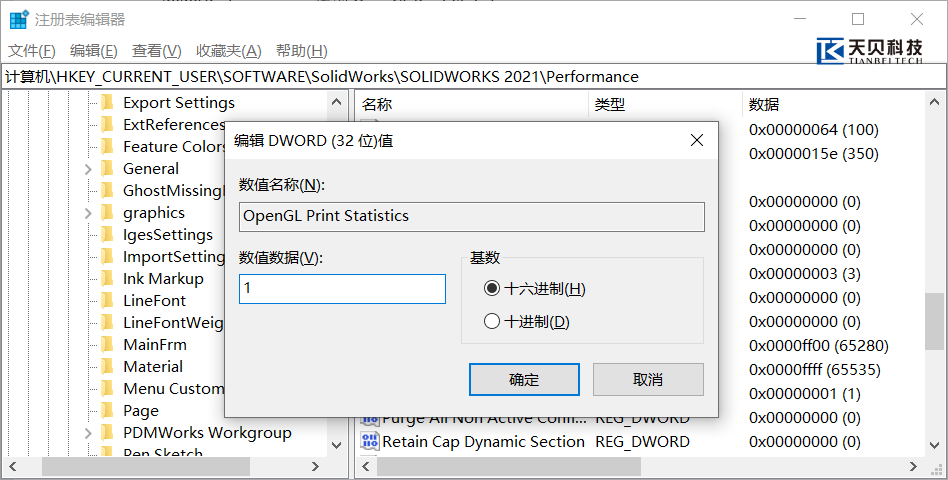This screenshot has height=480, width=948.
Task: Select the LineFont folder icon
Action: coord(108,300)
